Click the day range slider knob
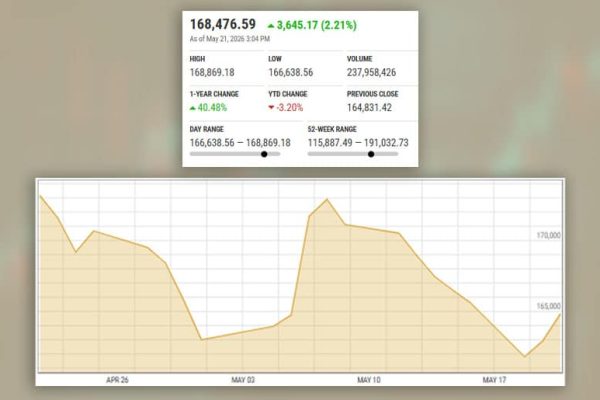600x400 pixels. (x=264, y=154)
